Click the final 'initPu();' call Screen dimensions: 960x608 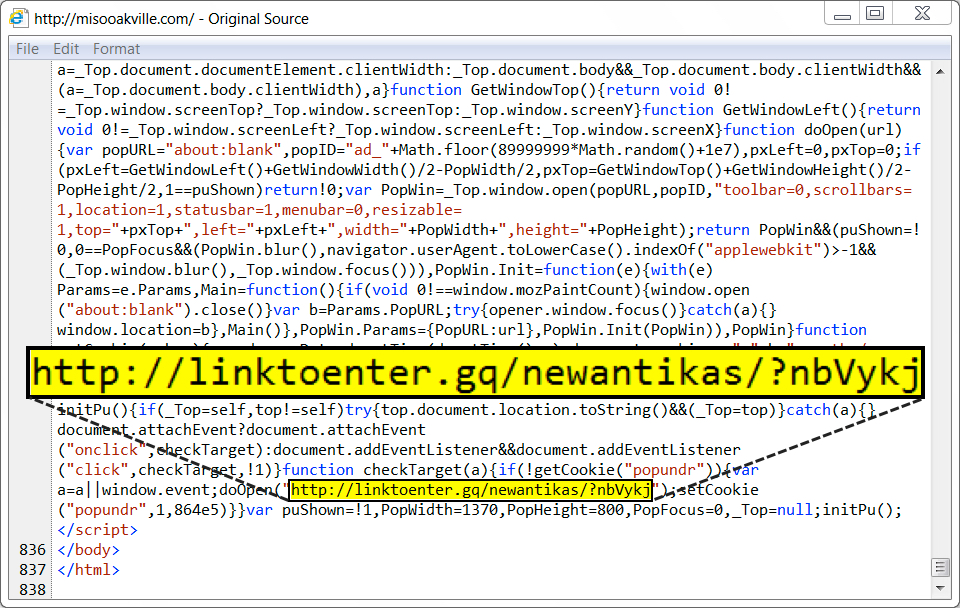[862, 510]
